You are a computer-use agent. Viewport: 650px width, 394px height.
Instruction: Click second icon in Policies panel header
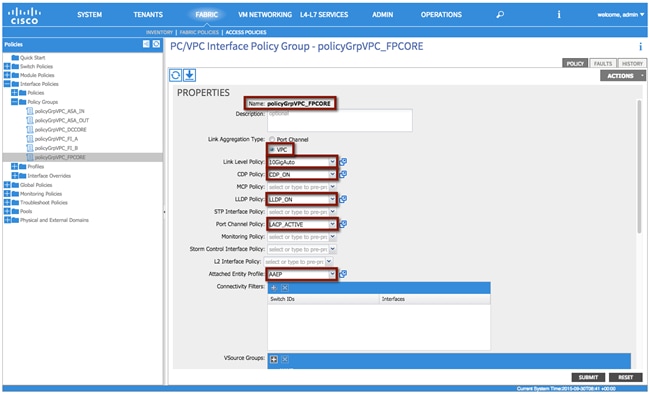tap(156, 44)
